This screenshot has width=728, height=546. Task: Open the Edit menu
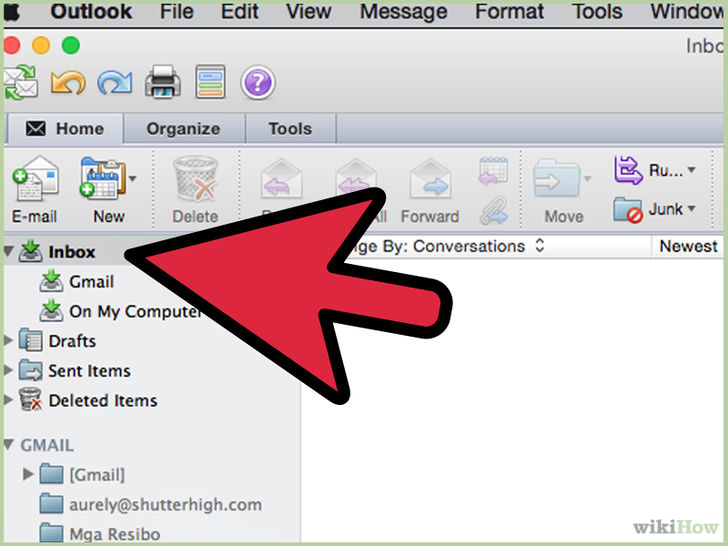click(x=240, y=11)
